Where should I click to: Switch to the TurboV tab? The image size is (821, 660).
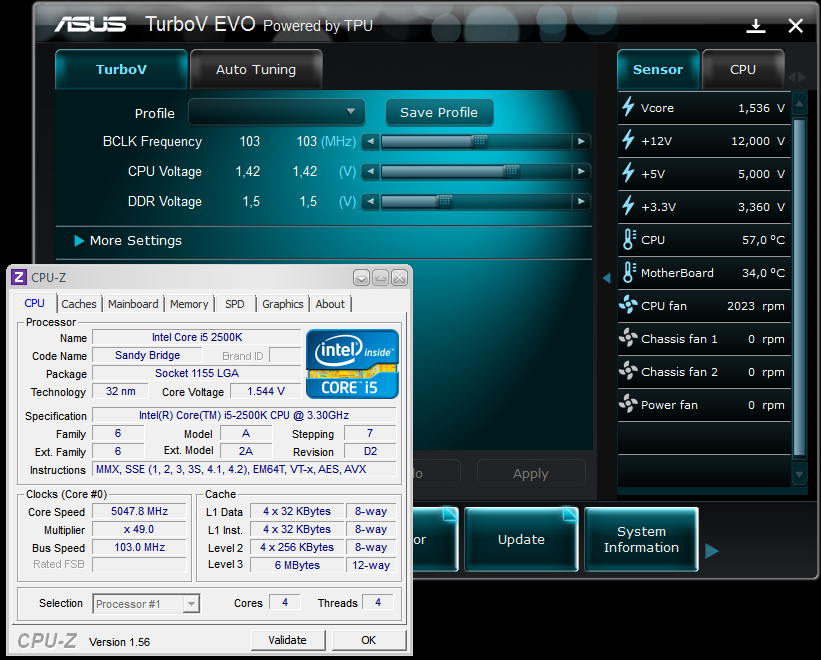pos(121,69)
